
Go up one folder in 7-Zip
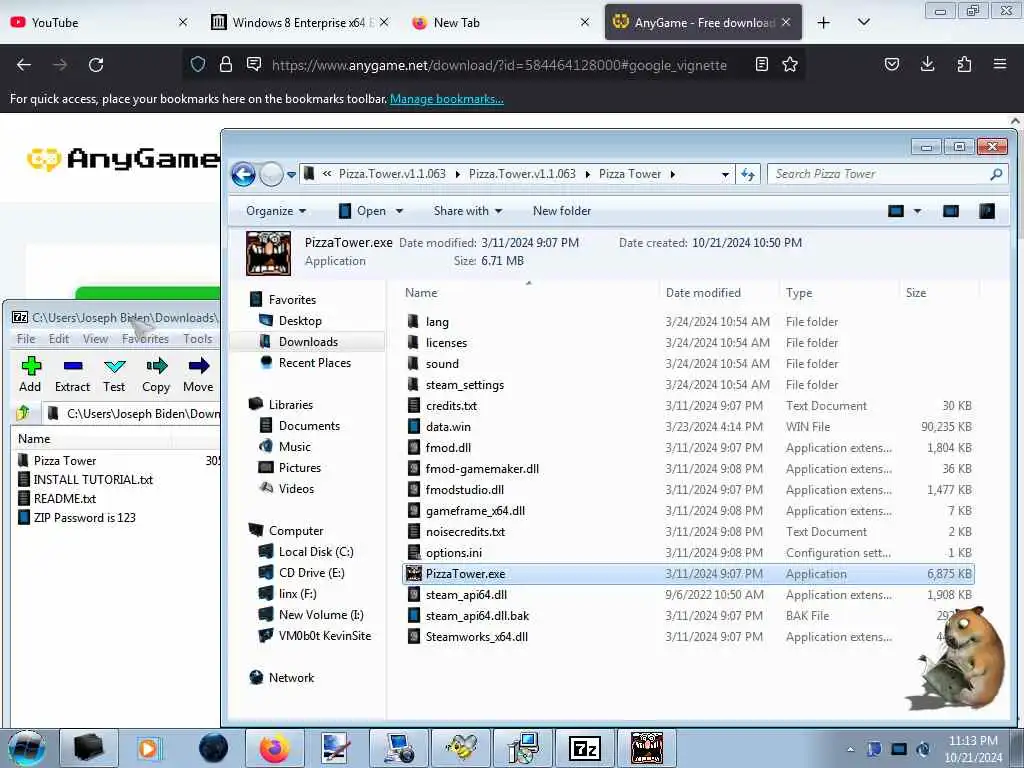pyautogui.click(x=23, y=413)
